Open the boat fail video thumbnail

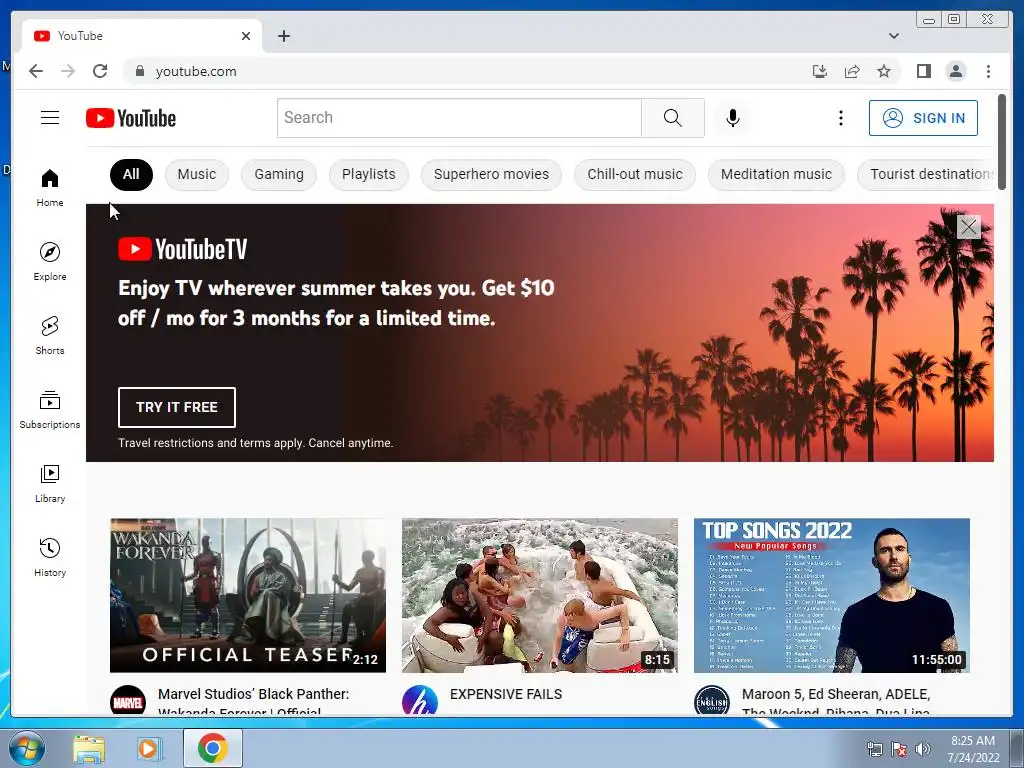(x=539, y=596)
